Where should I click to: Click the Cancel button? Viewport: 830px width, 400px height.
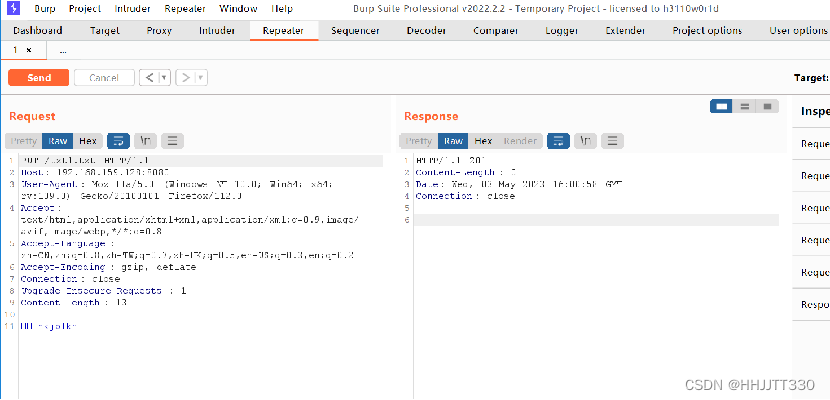click(104, 78)
